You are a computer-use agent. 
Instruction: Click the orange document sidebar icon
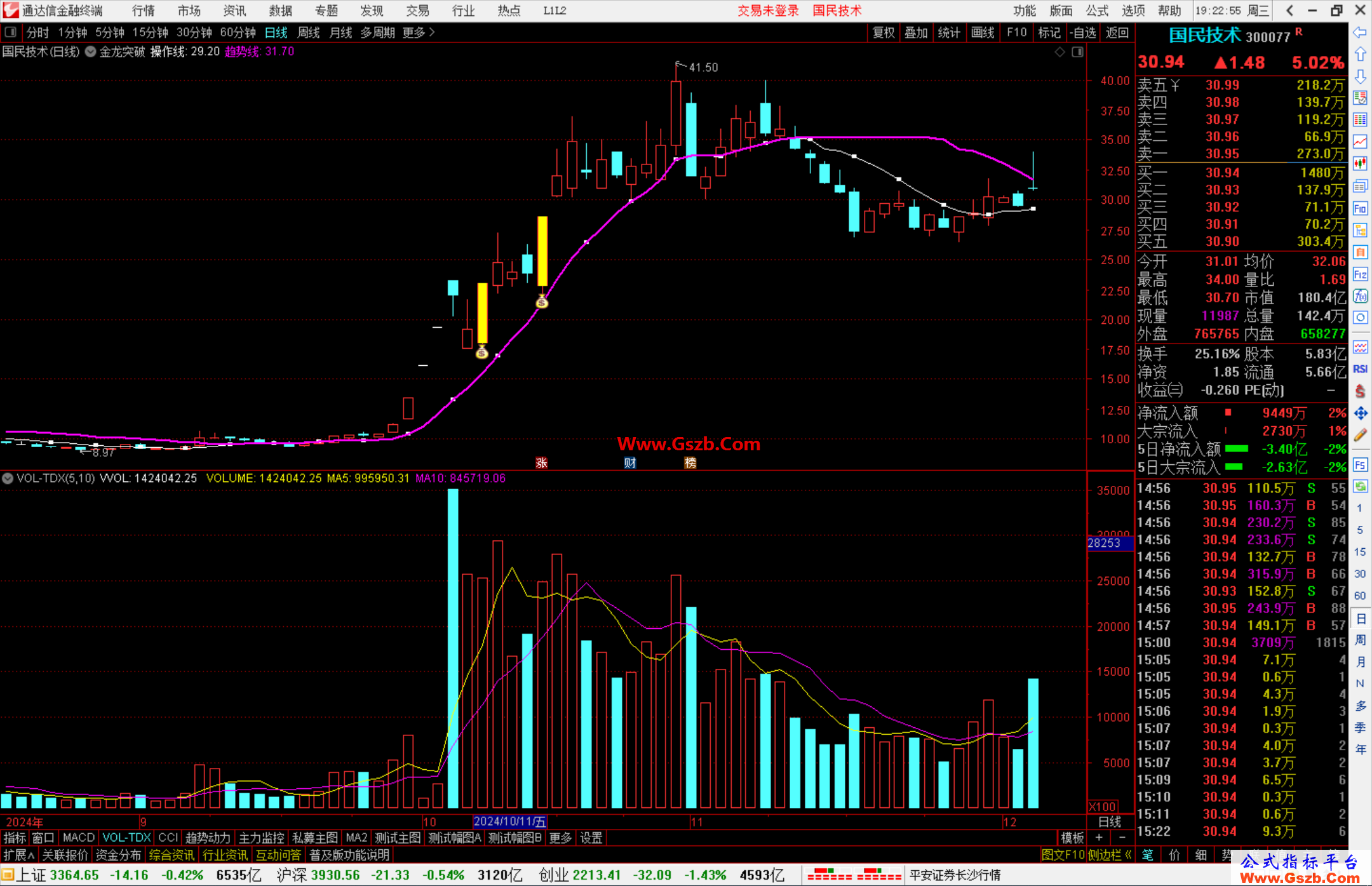click(x=1360, y=252)
